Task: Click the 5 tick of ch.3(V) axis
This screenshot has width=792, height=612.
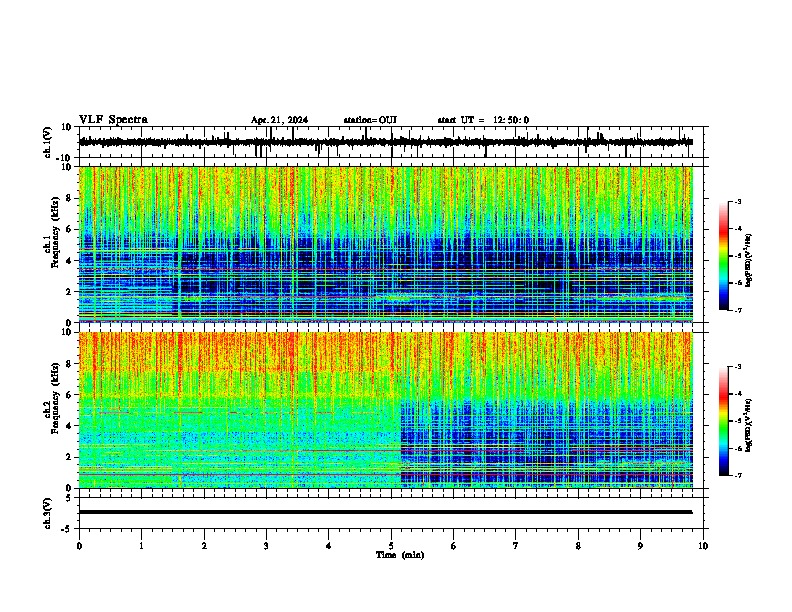Action: pyautogui.click(x=69, y=497)
